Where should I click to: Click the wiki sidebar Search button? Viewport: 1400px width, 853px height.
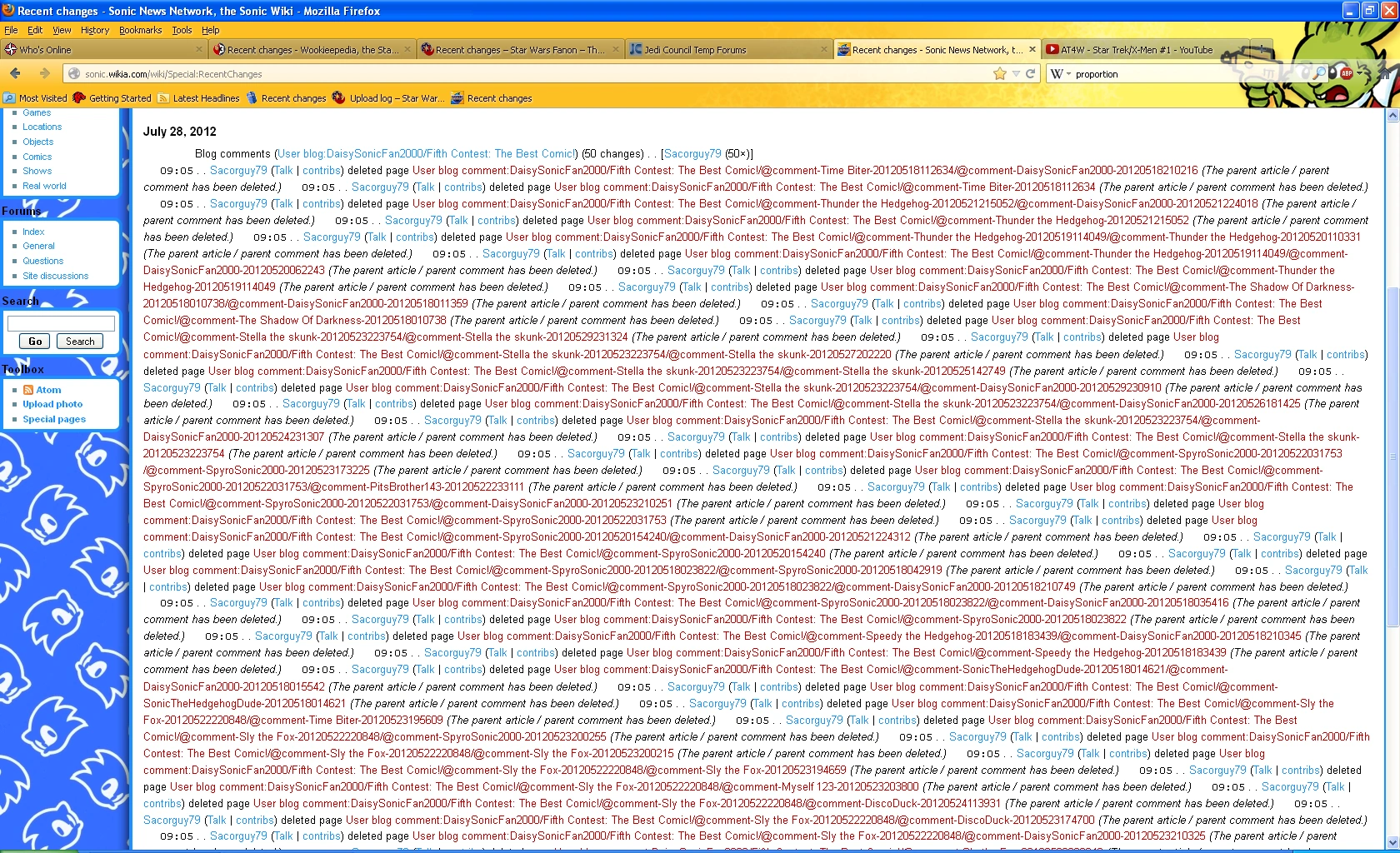(x=80, y=342)
